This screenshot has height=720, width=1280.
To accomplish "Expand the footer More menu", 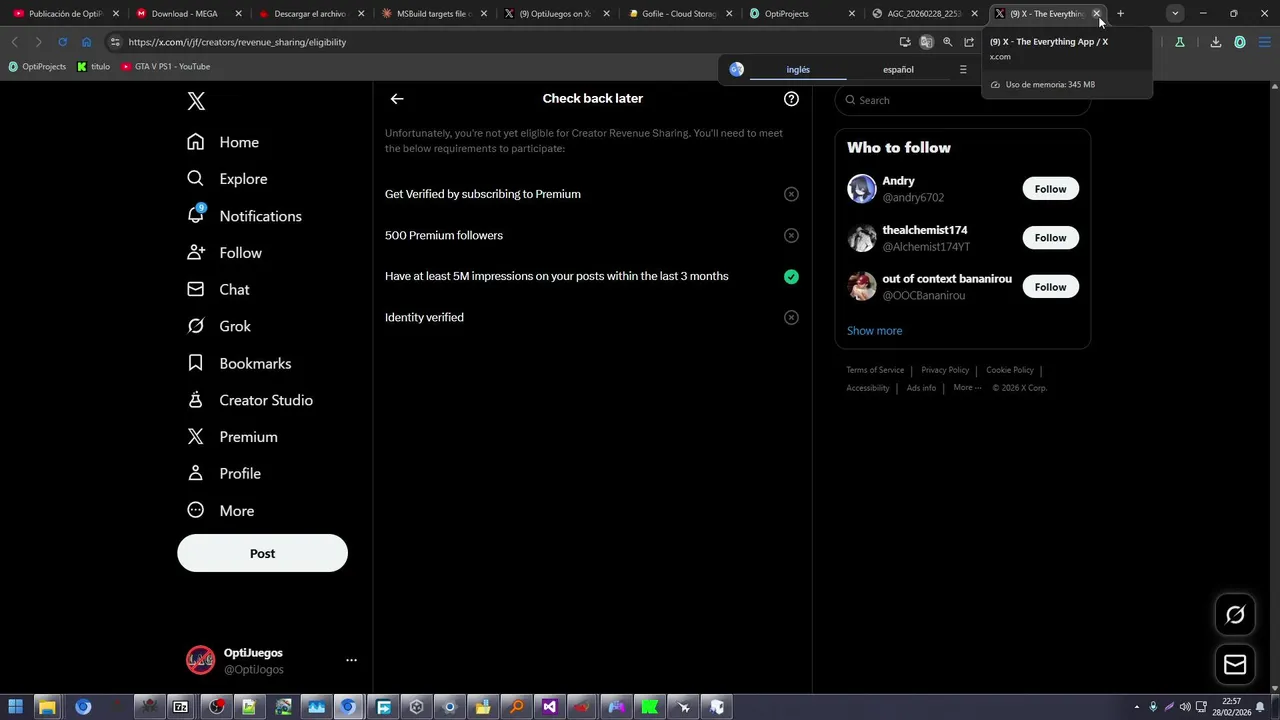I will [x=967, y=388].
